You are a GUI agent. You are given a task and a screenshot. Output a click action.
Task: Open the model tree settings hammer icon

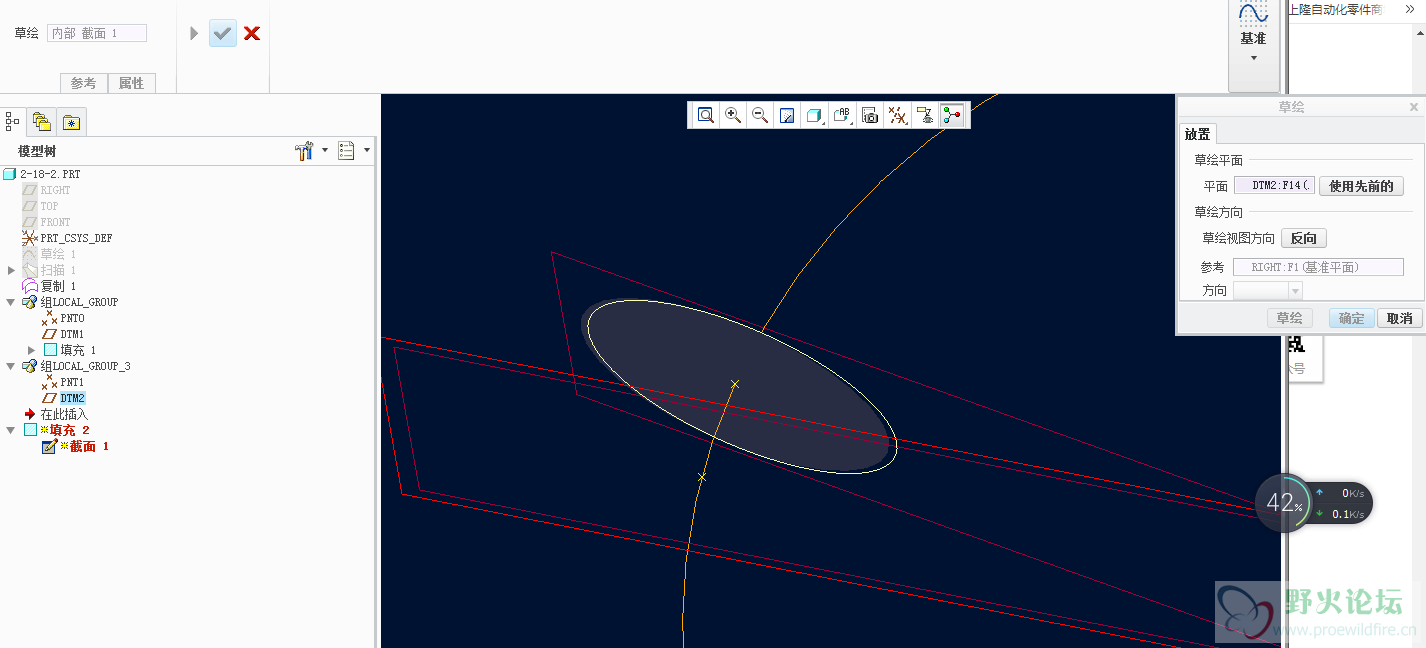[305, 151]
